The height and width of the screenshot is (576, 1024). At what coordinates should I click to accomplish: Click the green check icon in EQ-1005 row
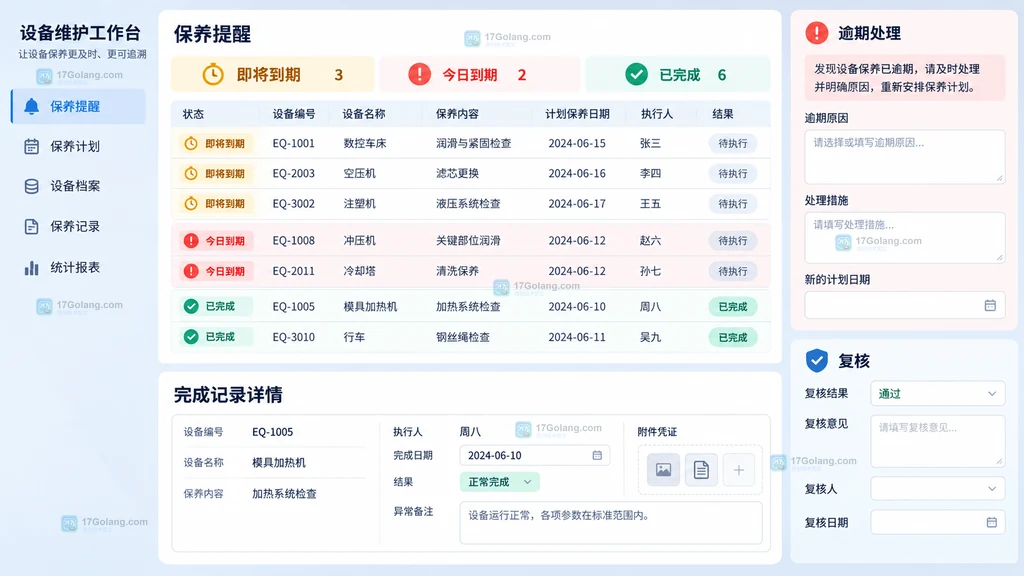click(191, 306)
